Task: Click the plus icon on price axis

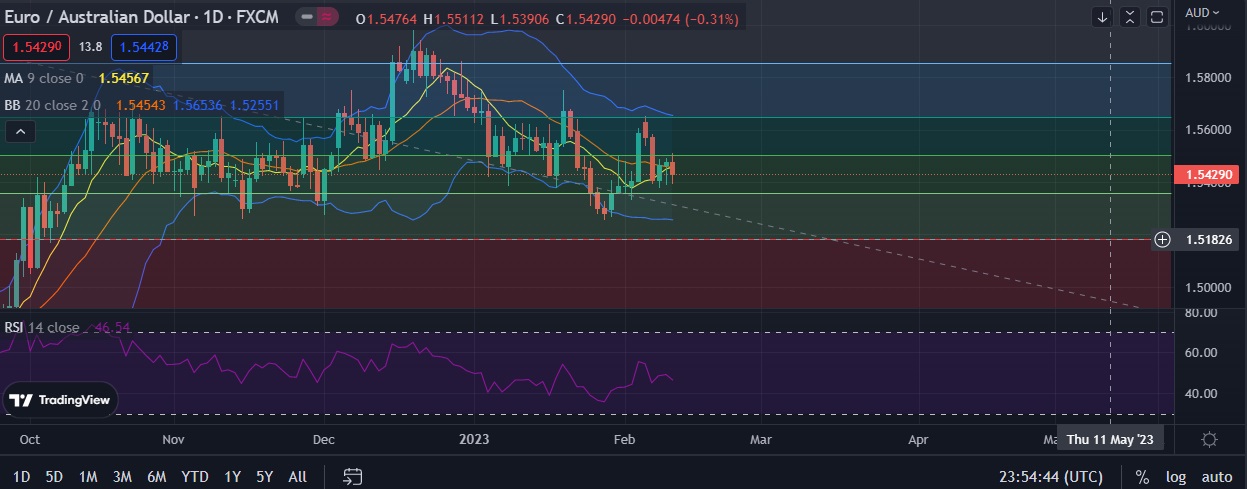Action: click(1162, 239)
